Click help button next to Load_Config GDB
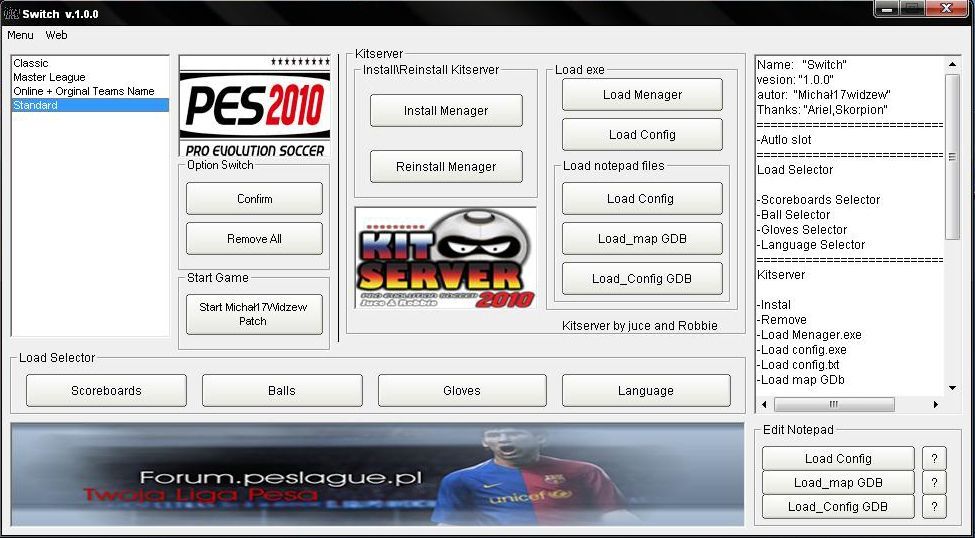The height and width of the screenshot is (538, 975). click(x=932, y=507)
